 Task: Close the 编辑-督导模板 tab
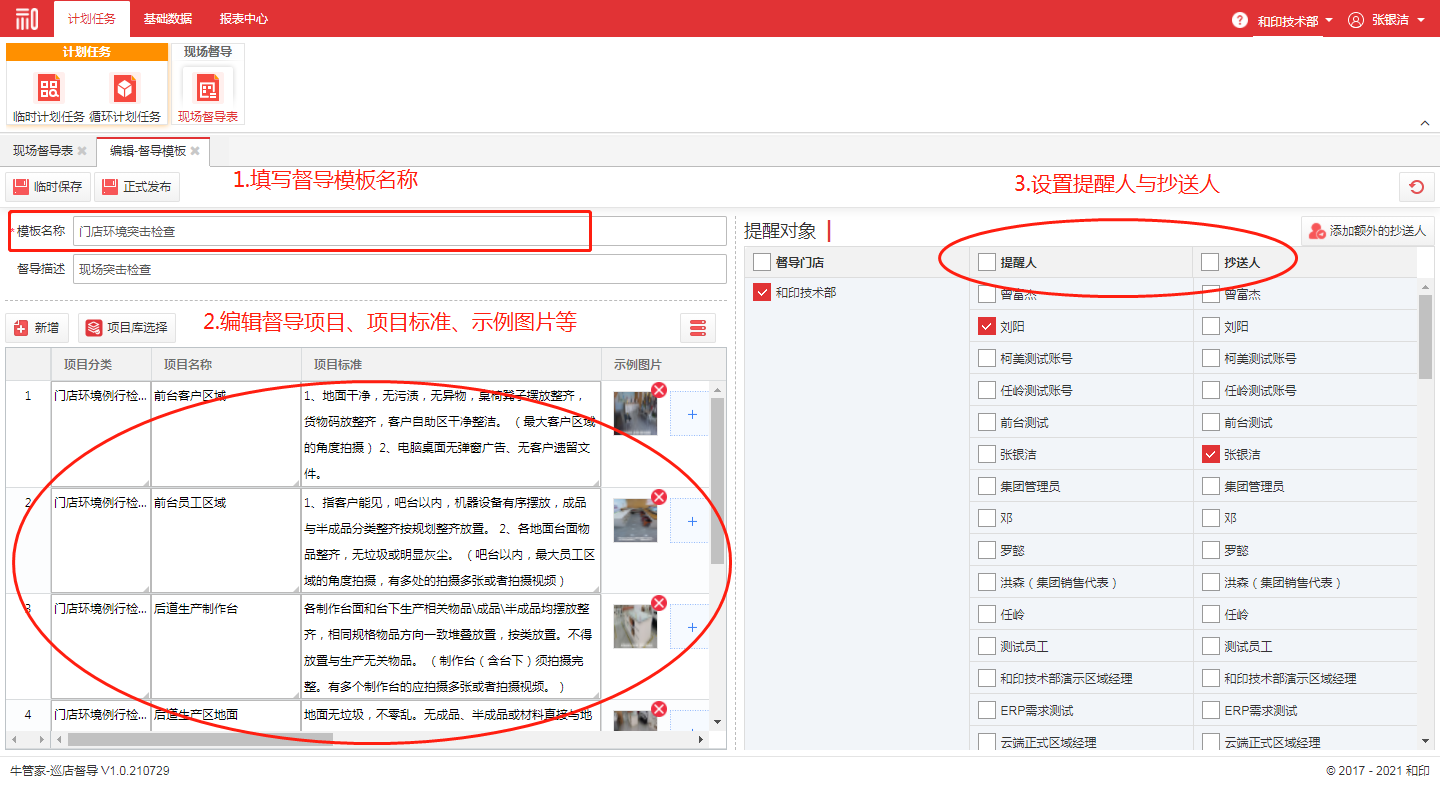click(196, 151)
